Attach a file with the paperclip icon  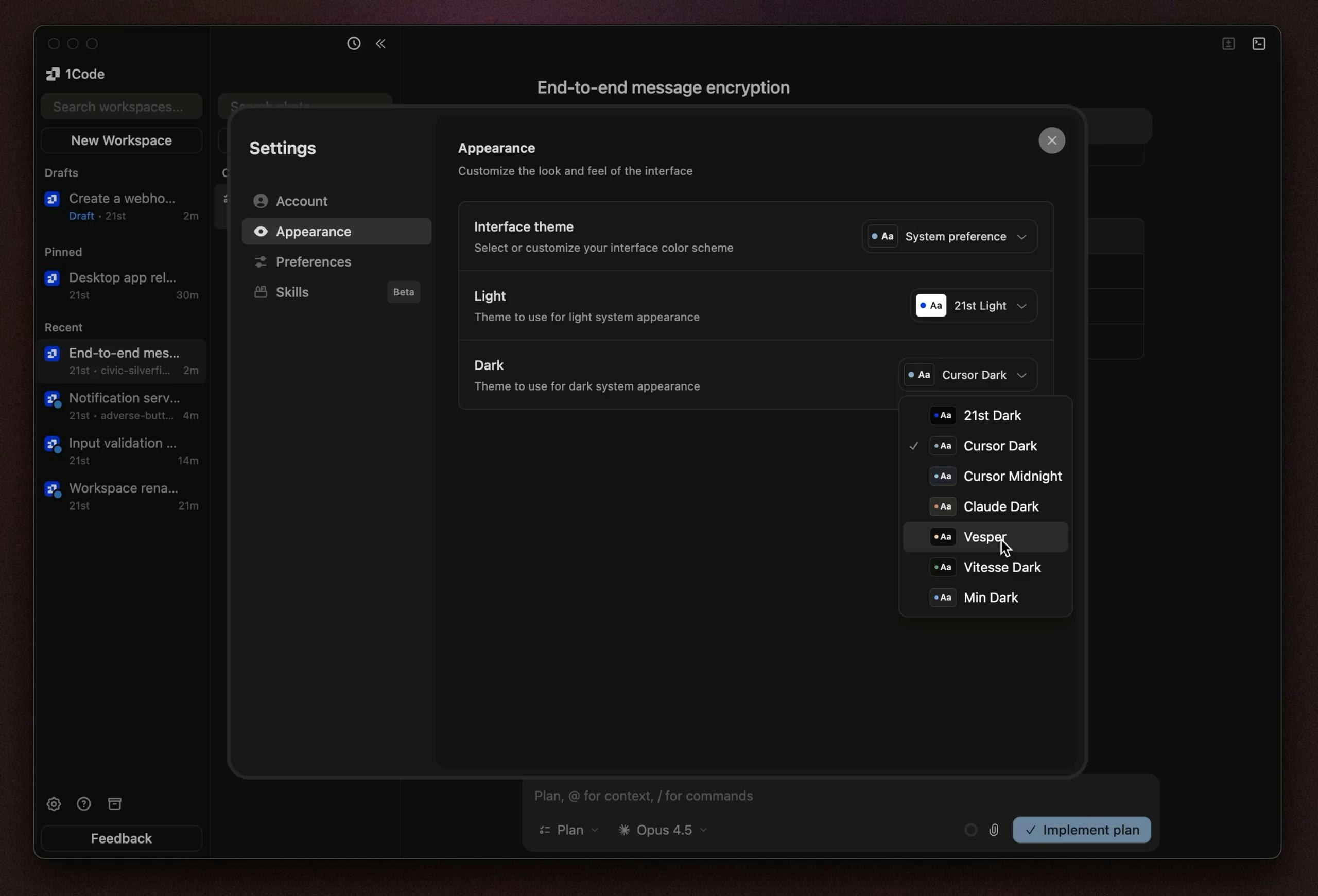coord(994,830)
